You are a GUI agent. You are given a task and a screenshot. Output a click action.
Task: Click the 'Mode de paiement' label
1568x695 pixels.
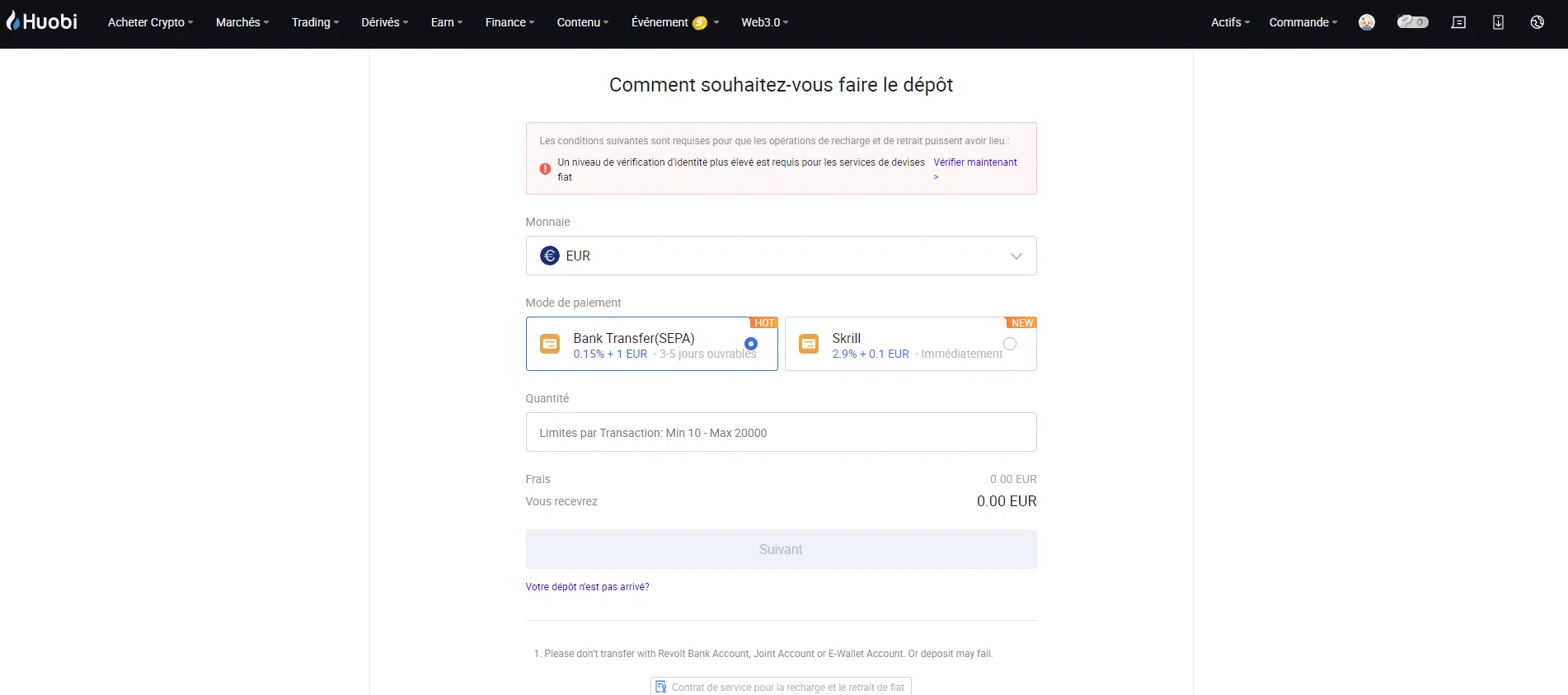tap(573, 303)
